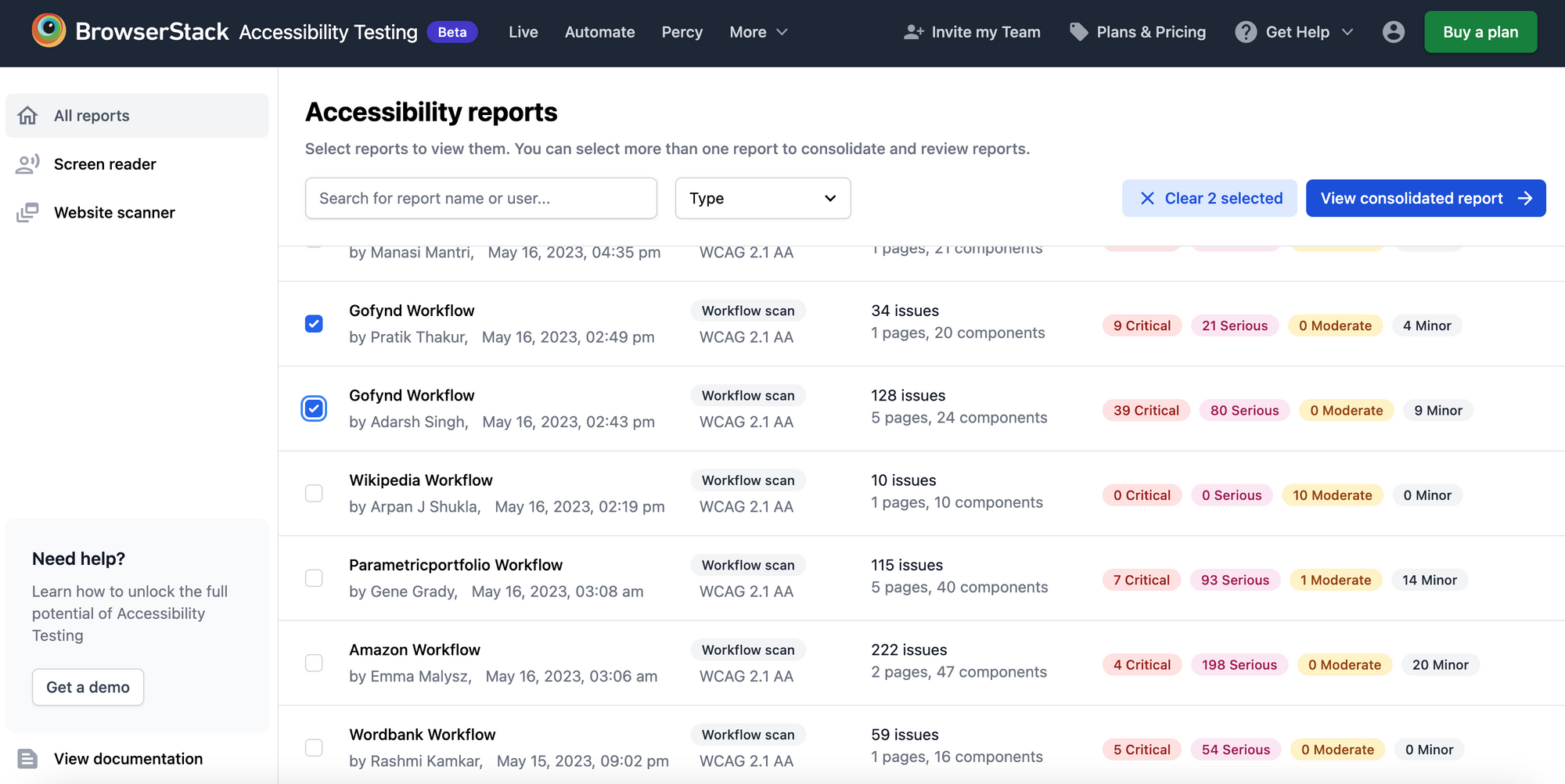The width and height of the screenshot is (1565, 784).
Task: Open the BrowserStack home via logo icon
Action: (x=49, y=31)
